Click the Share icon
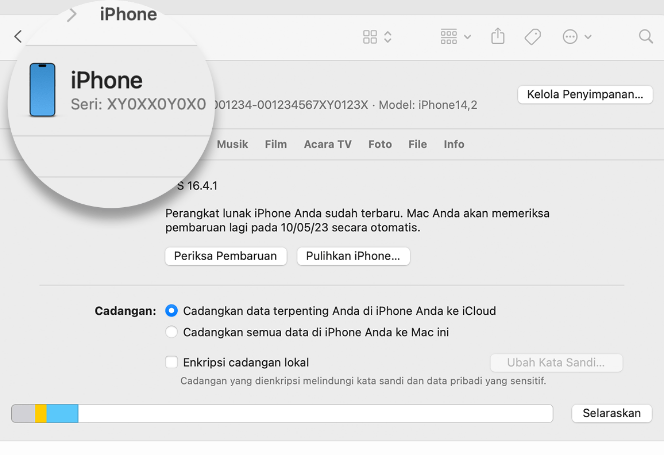Image resolution: width=664 pixels, height=455 pixels. (x=498, y=36)
